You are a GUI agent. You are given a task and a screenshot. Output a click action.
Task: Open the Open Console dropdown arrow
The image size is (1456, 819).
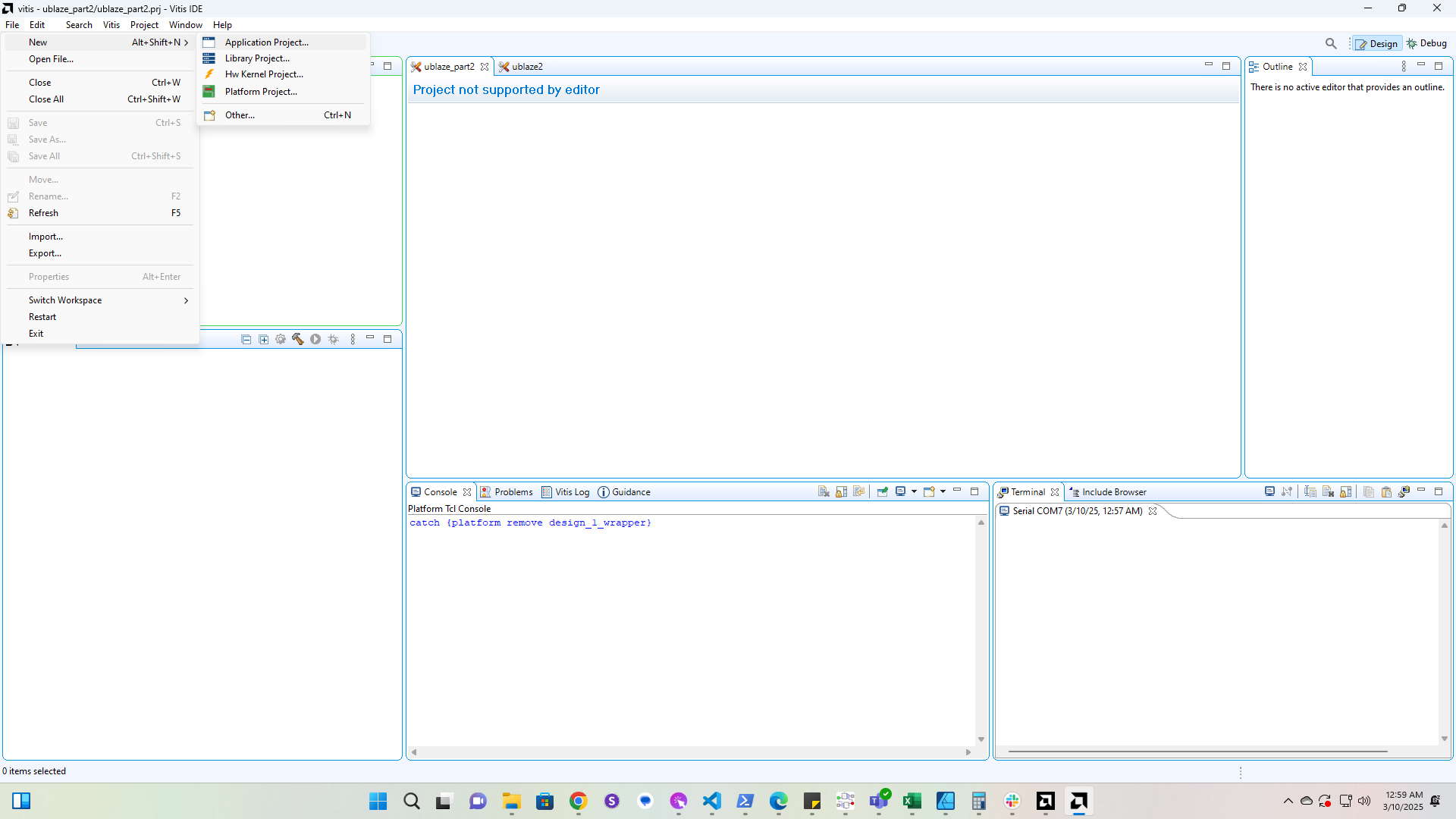tap(943, 491)
